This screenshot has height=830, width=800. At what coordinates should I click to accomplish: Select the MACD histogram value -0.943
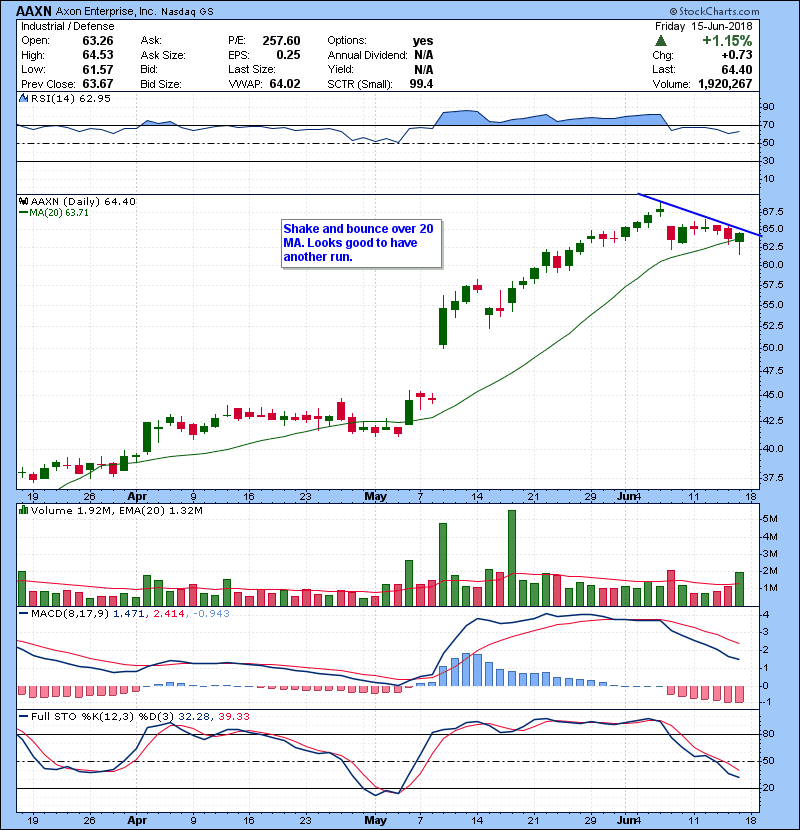click(x=211, y=614)
